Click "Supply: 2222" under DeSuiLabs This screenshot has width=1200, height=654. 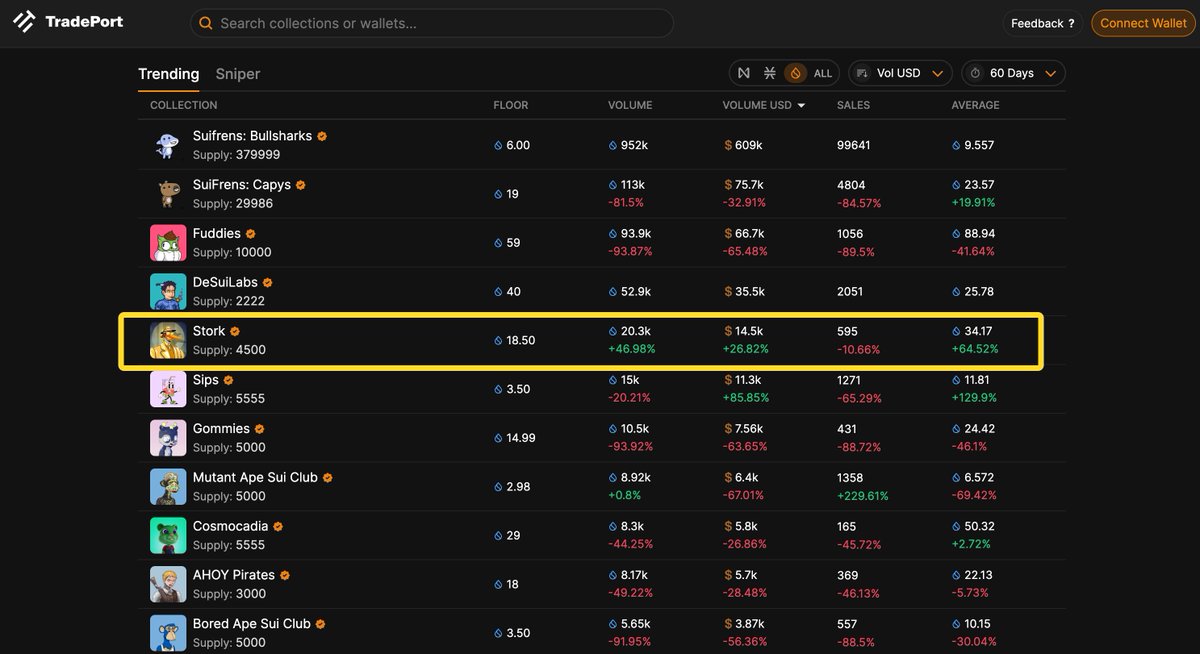[x=229, y=301]
